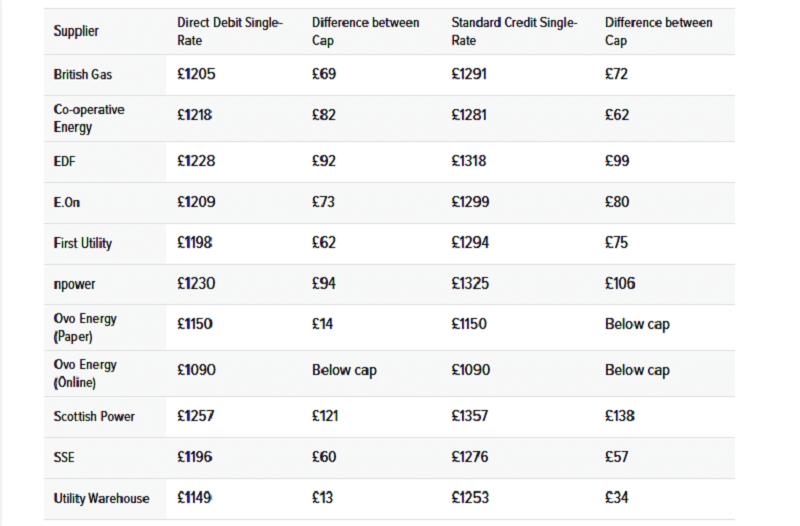Select the Ovo Energy (Online) cell
Screen dimensions: 800x526
point(85,373)
